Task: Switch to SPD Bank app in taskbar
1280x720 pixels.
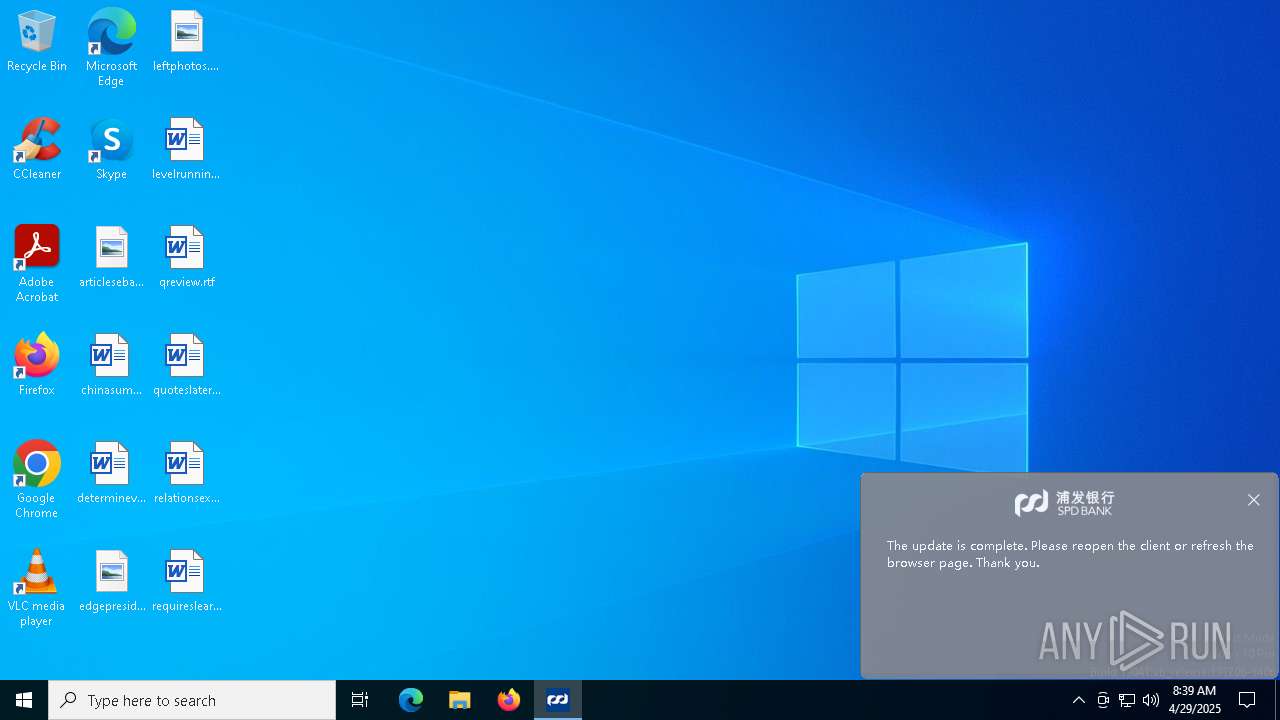Action: point(558,700)
